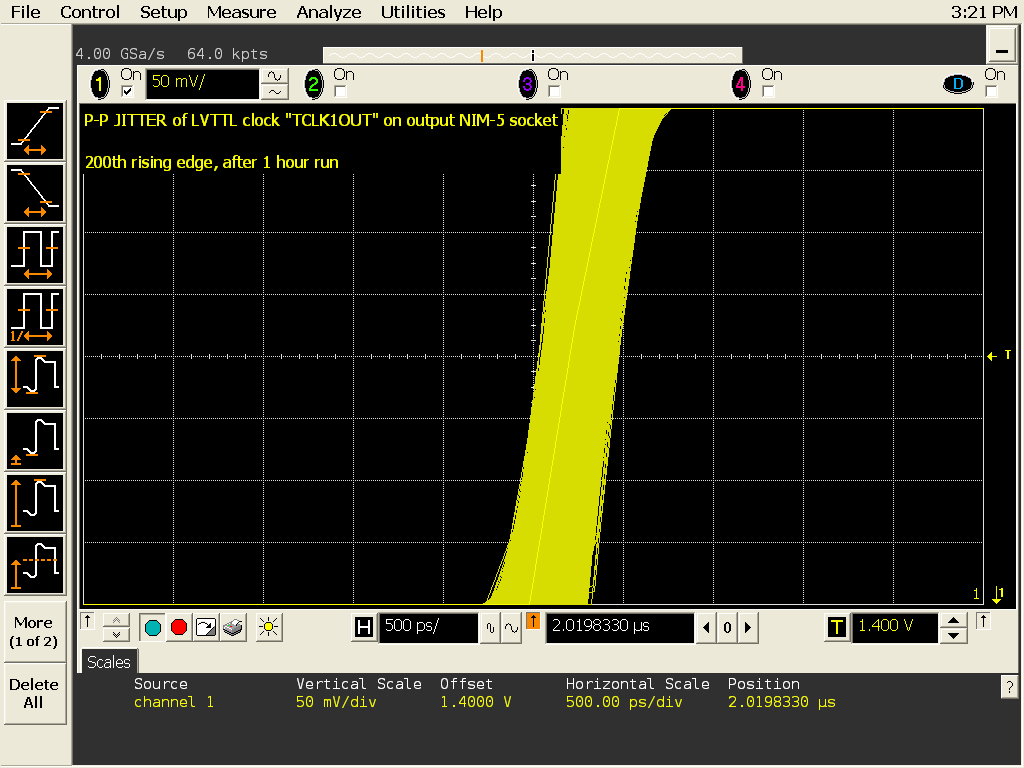Click the waveform intensity sun icon
This screenshot has width=1024, height=768.
click(x=268, y=628)
